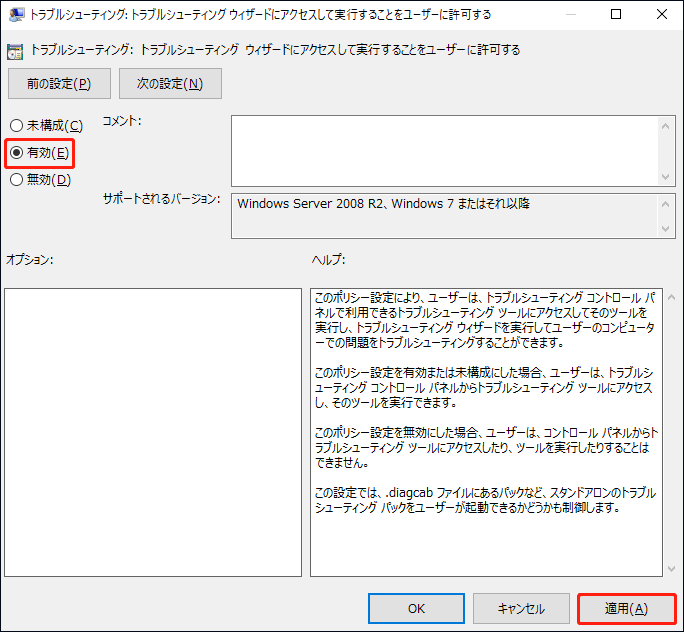Click the ヘルプ: label
The image size is (684, 632).
328,260
